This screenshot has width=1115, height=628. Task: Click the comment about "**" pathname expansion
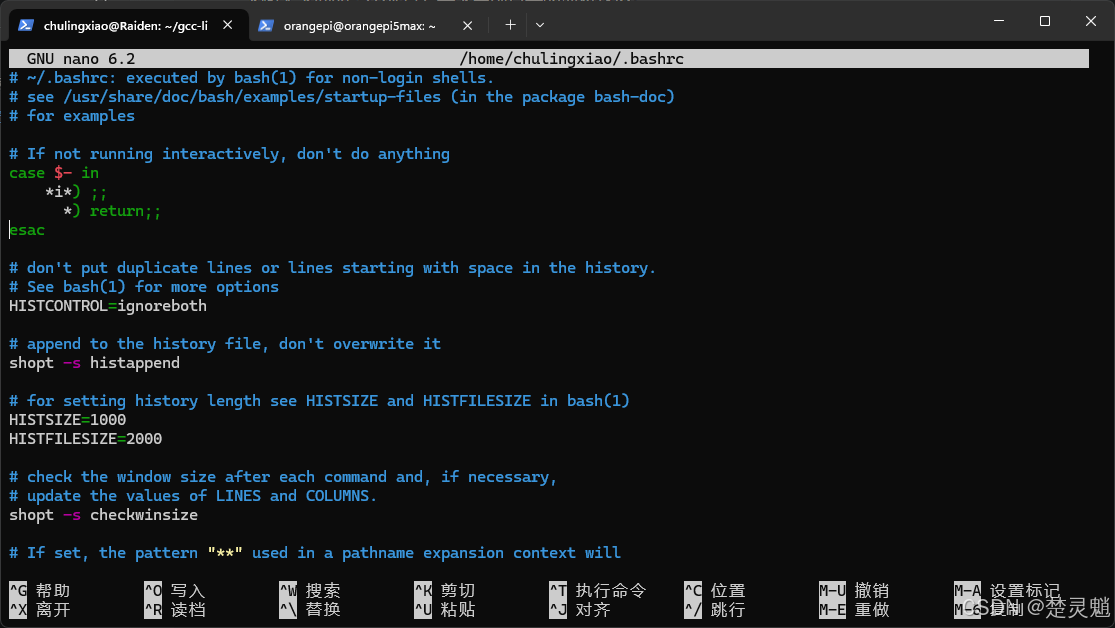[315, 553]
